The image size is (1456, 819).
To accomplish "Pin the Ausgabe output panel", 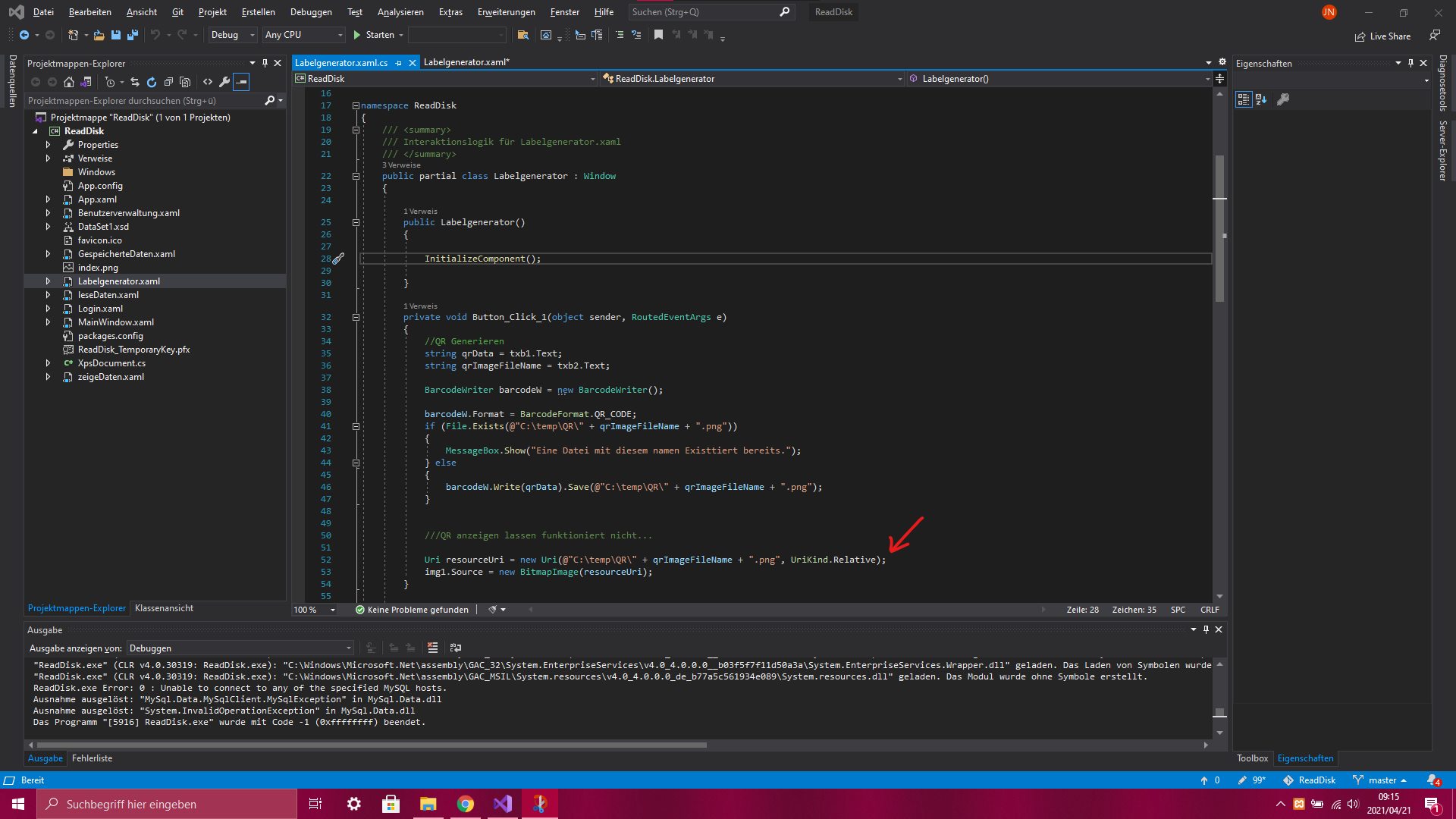I will 1206,629.
